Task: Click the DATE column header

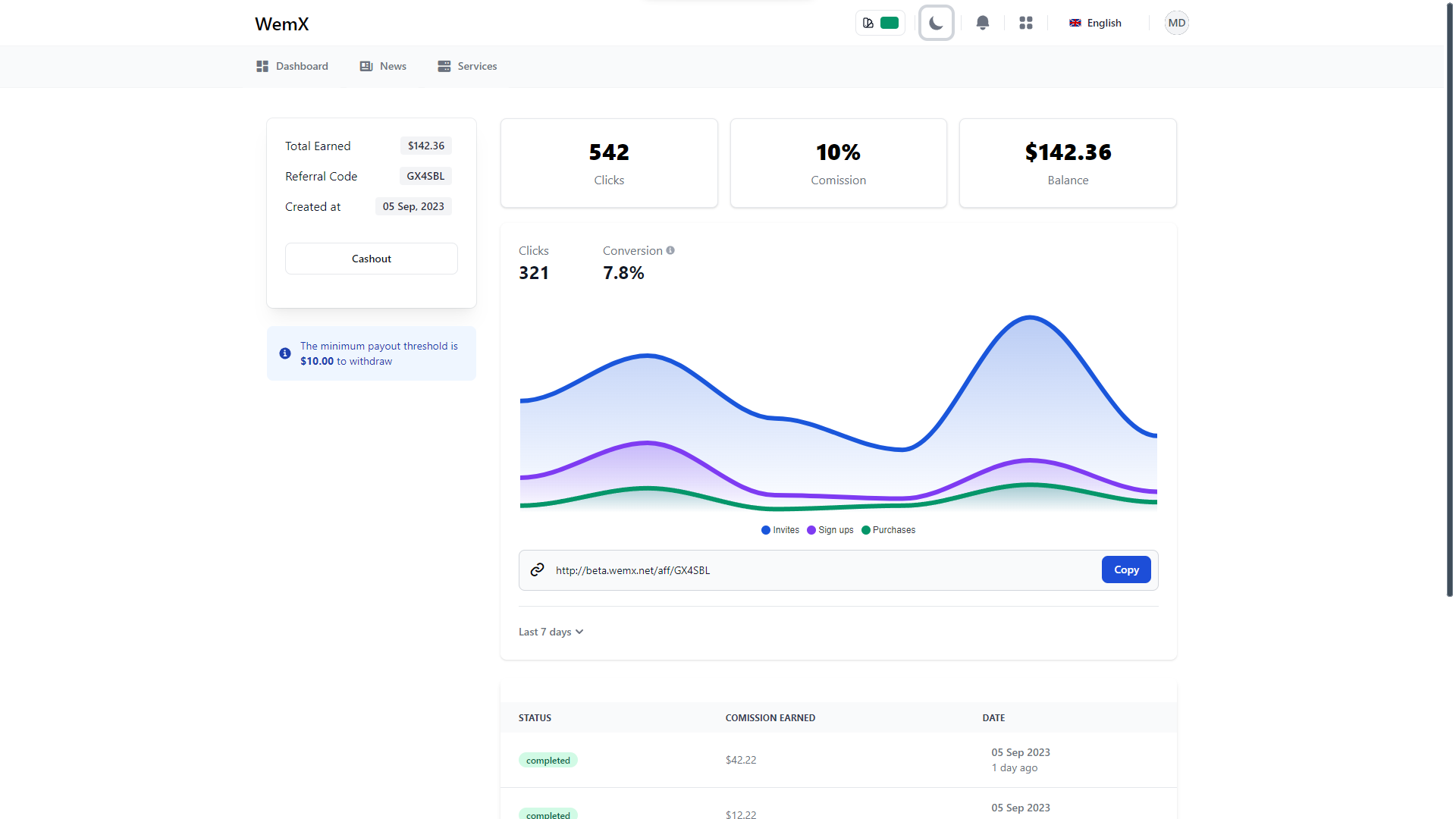Action: coord(993,717)
